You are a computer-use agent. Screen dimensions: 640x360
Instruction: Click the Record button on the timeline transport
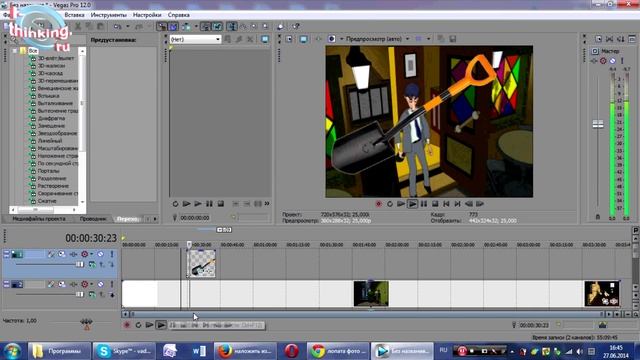point(127,325)
